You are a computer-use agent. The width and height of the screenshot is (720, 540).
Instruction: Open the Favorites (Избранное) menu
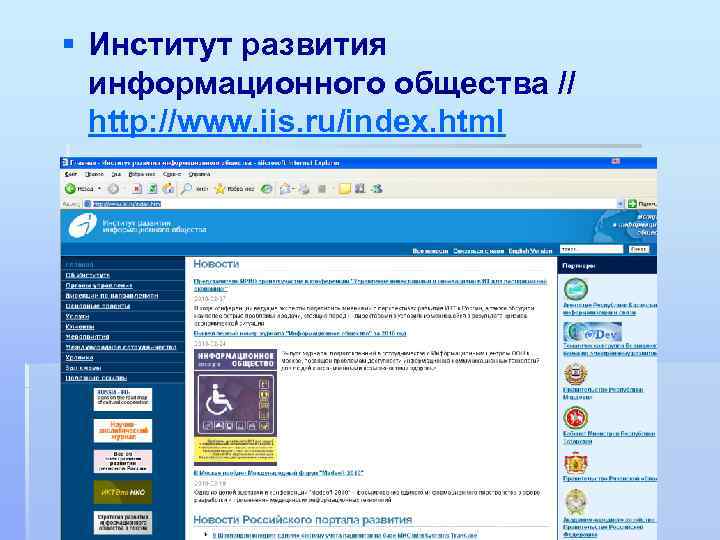[141, 174]
